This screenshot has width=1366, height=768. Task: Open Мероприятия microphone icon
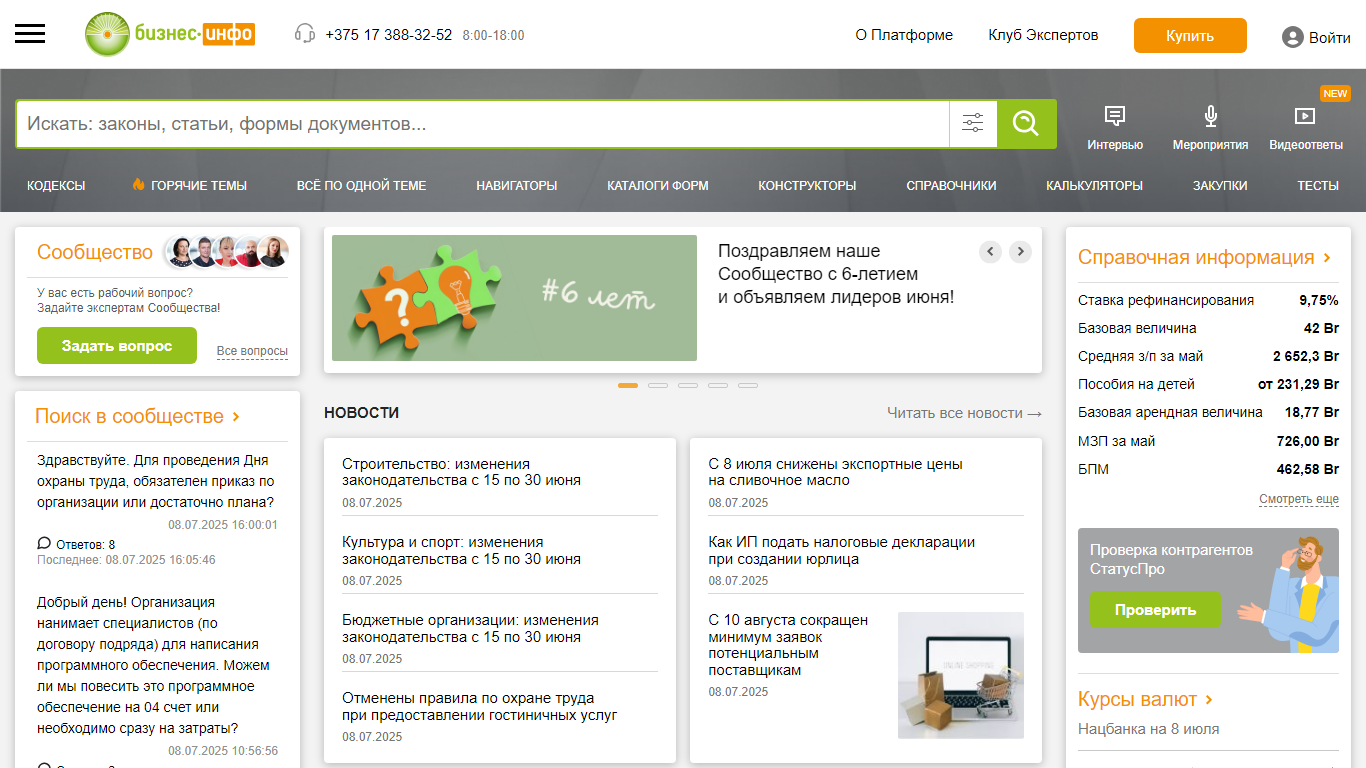[x=1211, y=116]
